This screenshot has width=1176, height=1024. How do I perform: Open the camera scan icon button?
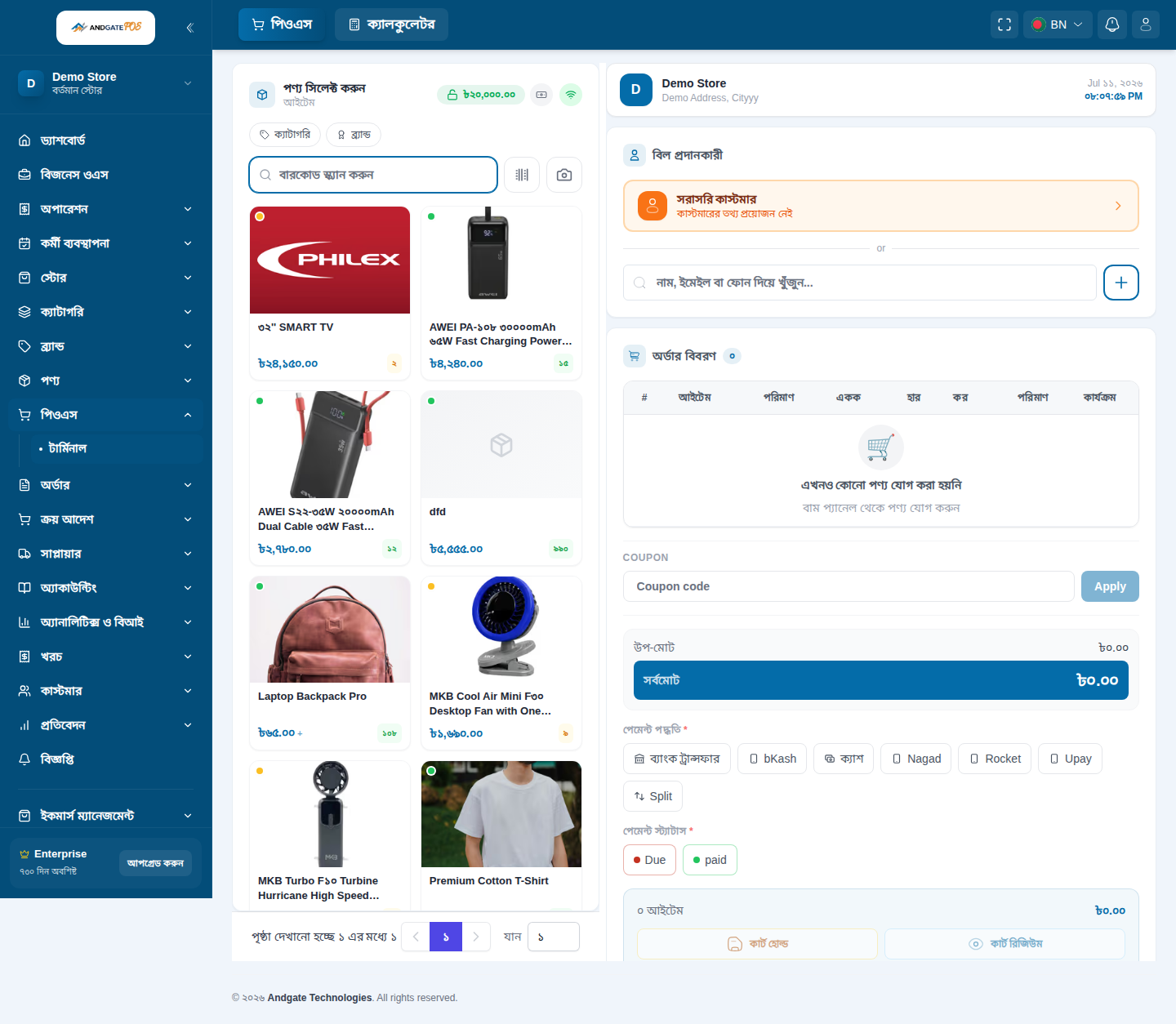click(564, 175)
